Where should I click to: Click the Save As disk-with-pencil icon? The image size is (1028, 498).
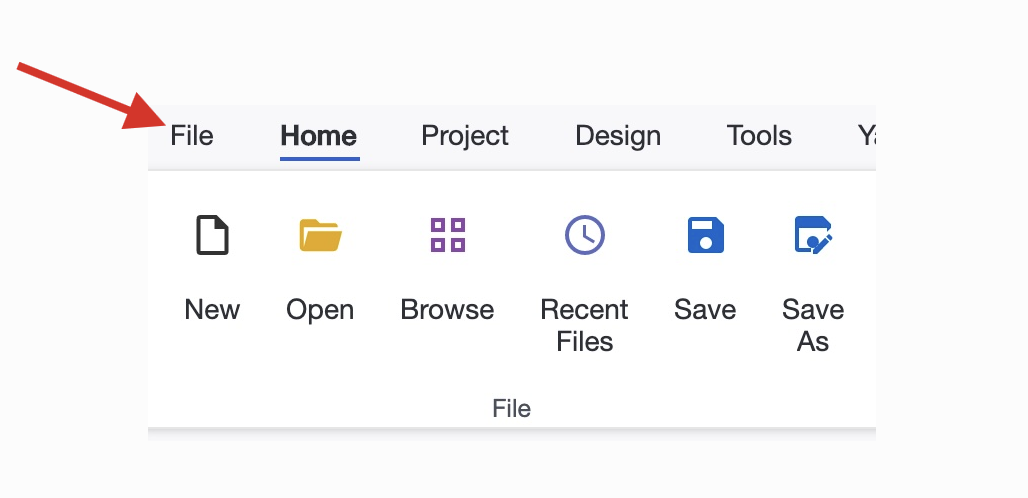(x=812, y=235)
